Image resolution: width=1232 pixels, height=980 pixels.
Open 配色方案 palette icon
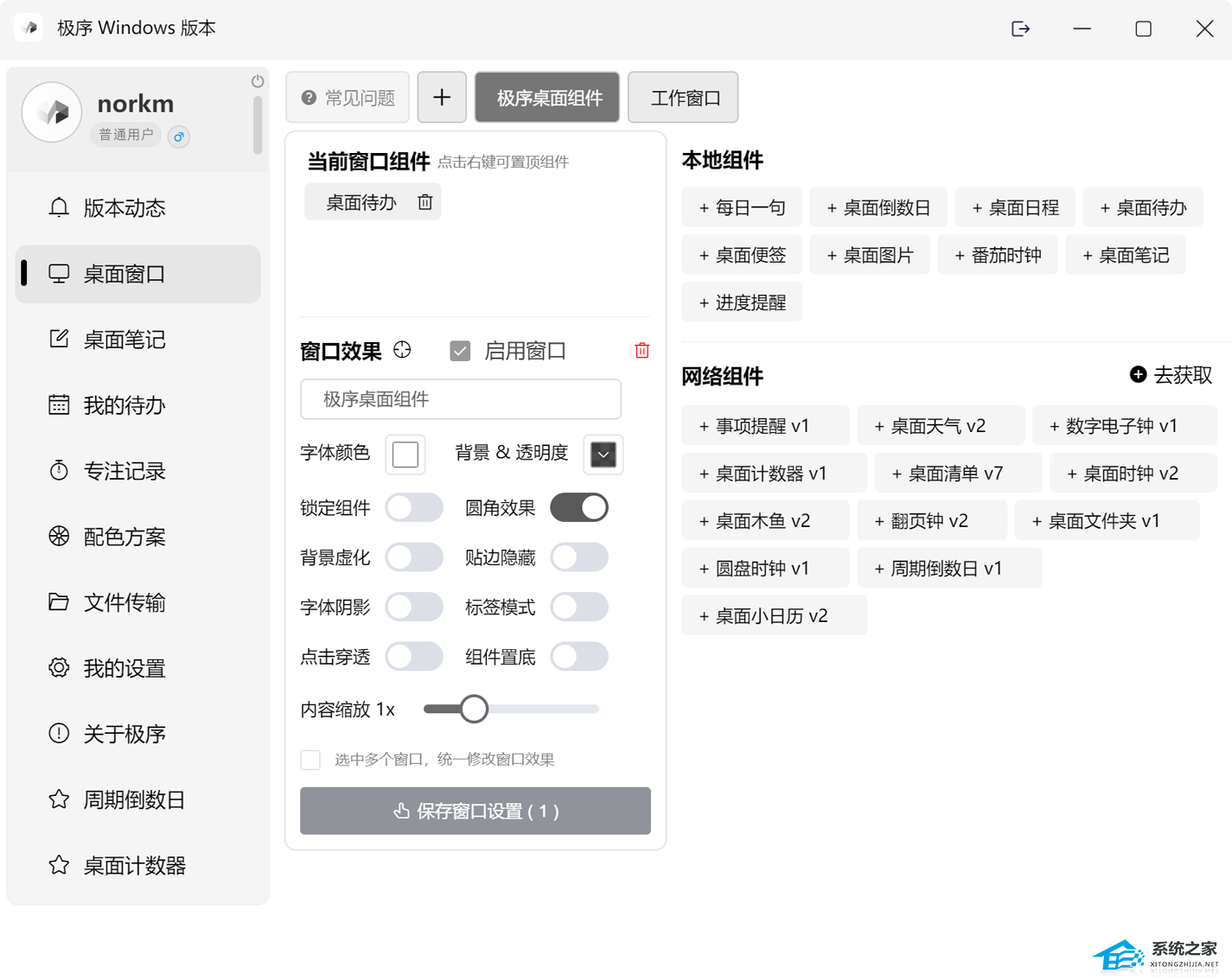[59, 536]
